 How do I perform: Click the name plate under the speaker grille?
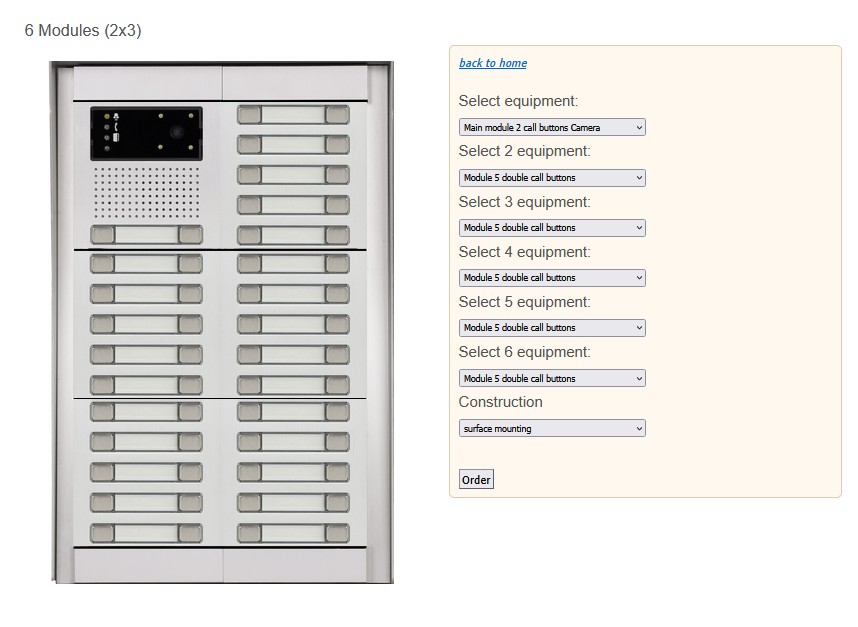(146, 235)
